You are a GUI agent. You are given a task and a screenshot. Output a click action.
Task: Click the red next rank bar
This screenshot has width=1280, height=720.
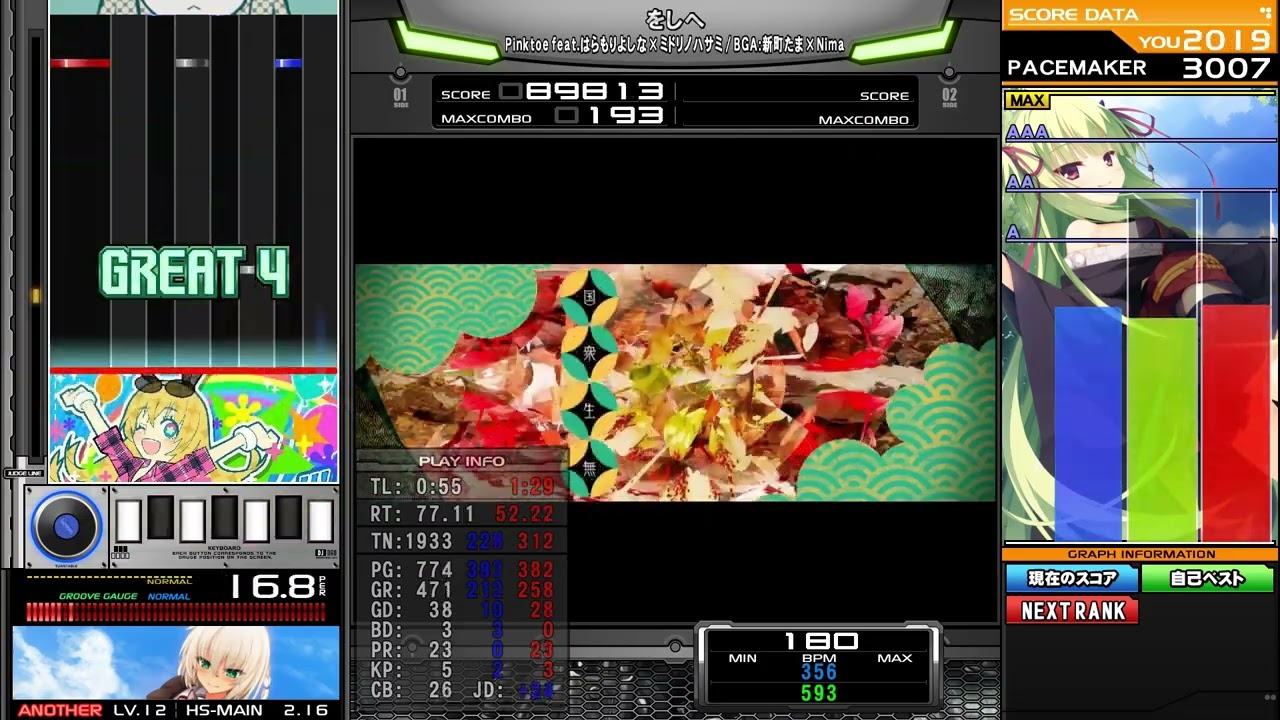click(1236, 424)
